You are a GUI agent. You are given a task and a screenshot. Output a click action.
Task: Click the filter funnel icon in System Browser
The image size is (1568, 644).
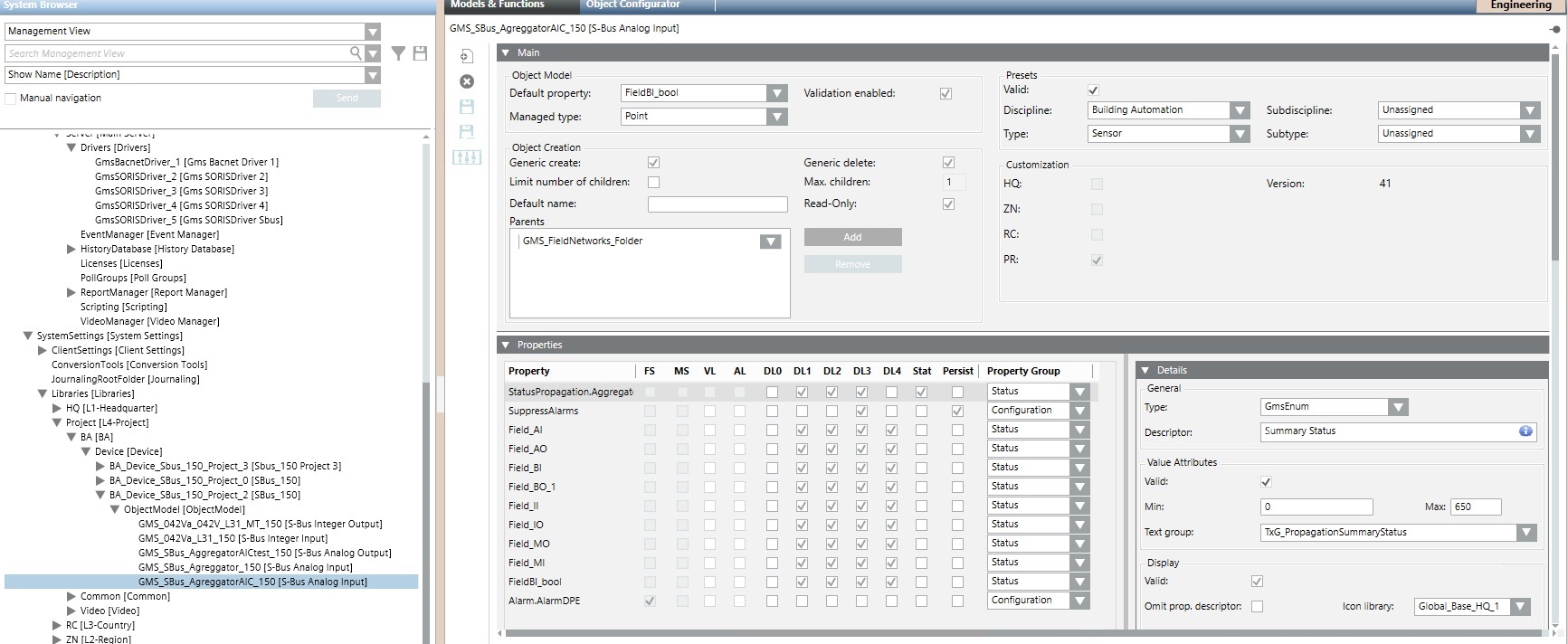[398, 54]
